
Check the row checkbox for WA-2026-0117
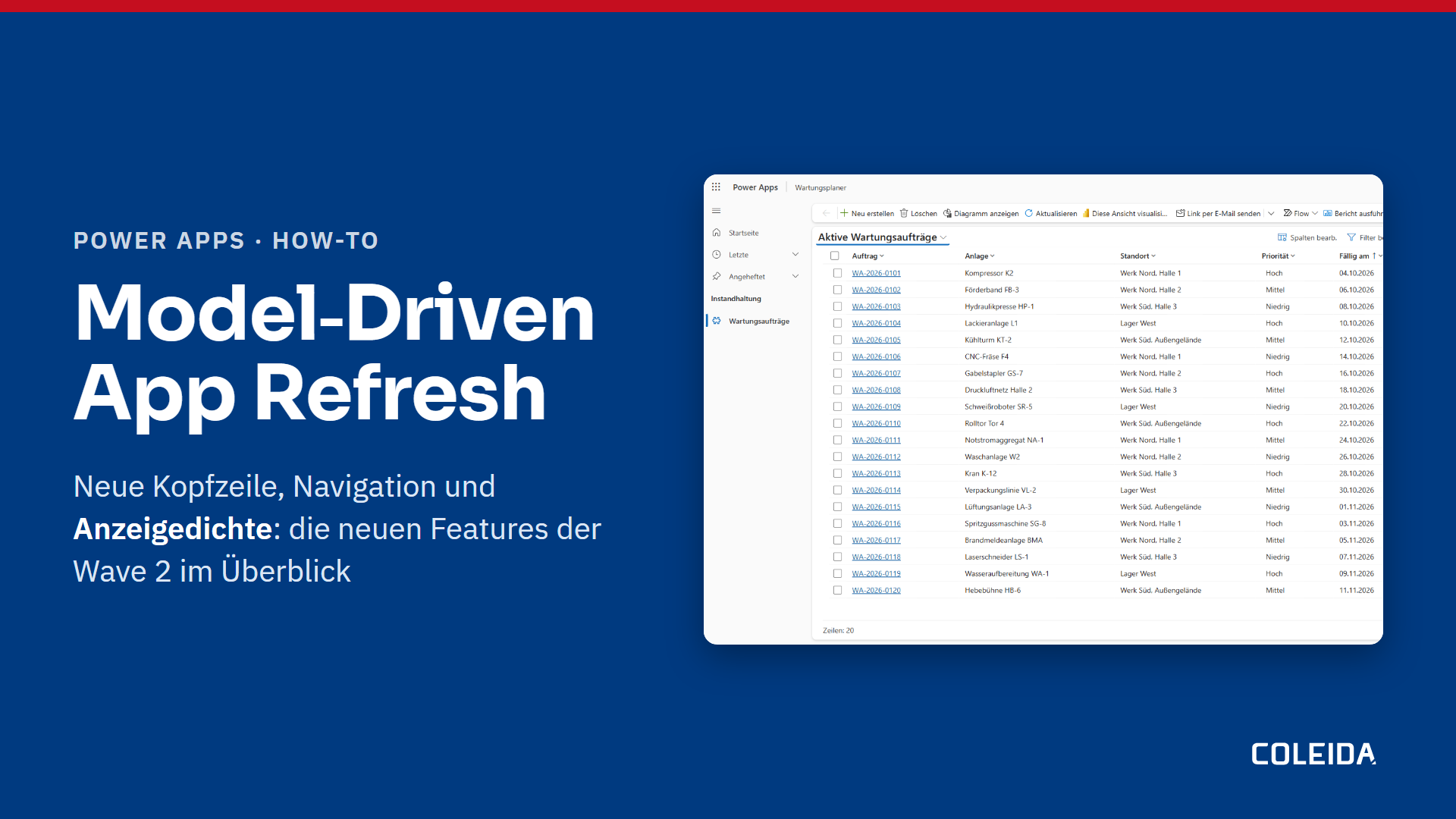click(837, 540)
